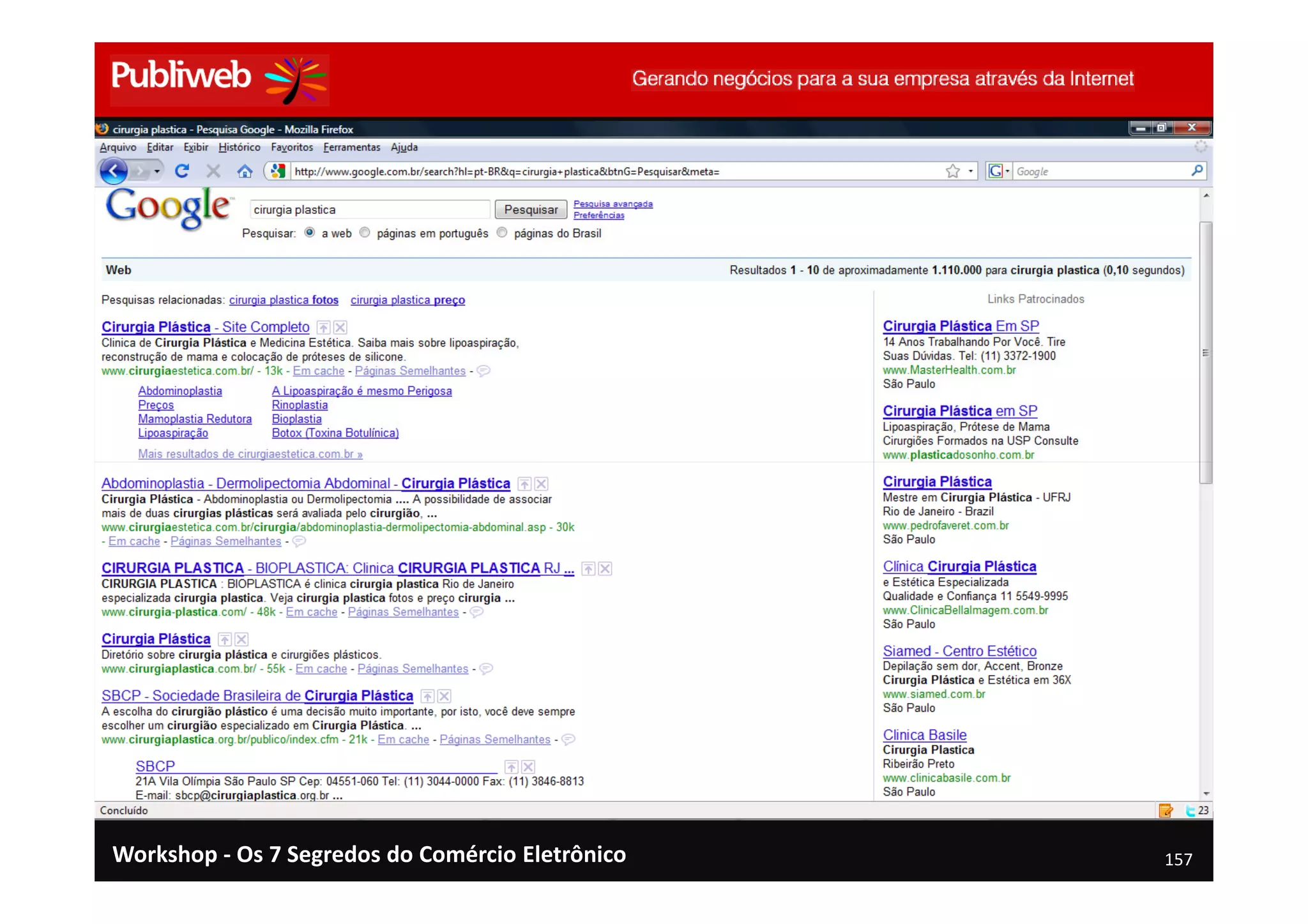Click the comment bubble under the cirurgiaestetica result
The width and height of the screenshot is (1308, 924).
[483, 371]
